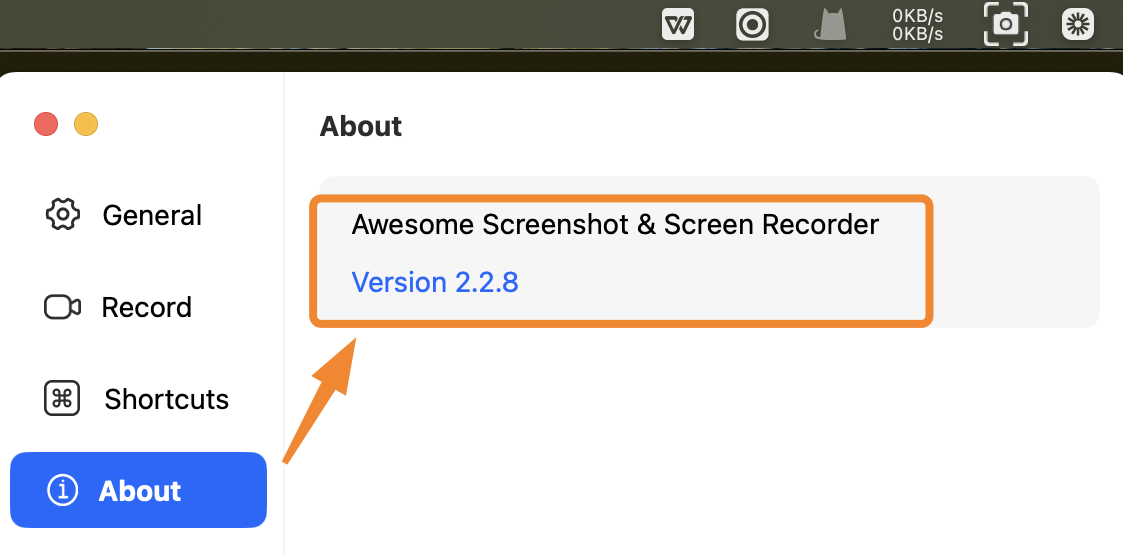Open the grey cat menu bar icon

[x=830, y=25]
